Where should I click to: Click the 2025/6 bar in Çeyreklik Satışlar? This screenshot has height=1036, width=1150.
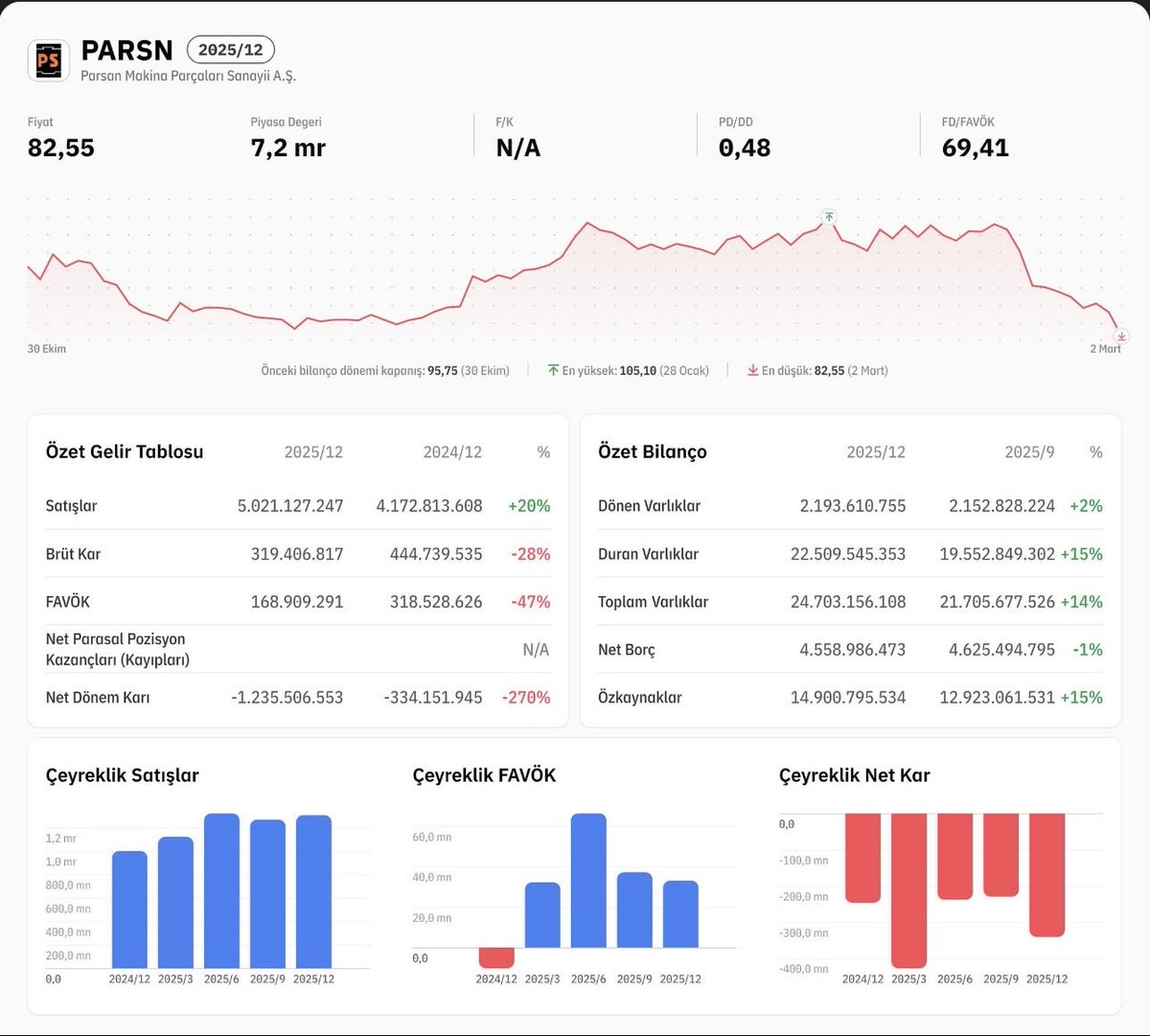(221, 891)
